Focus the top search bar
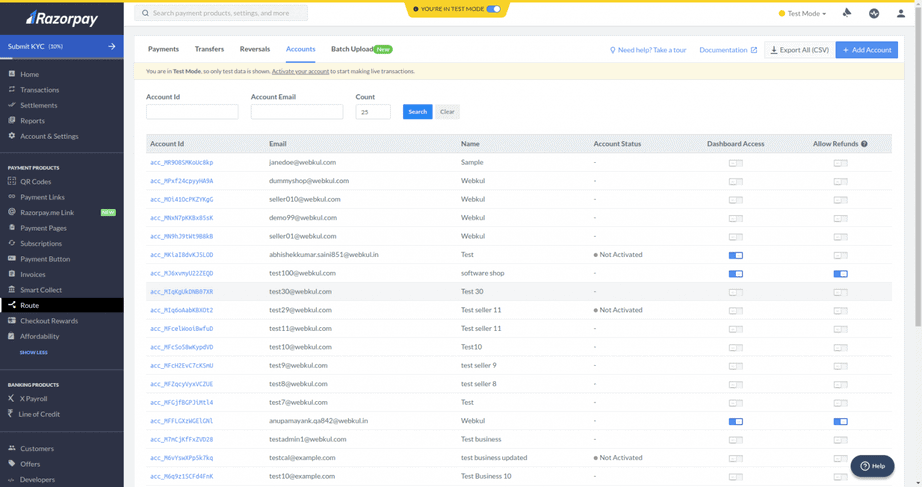 tap(221, 13)
